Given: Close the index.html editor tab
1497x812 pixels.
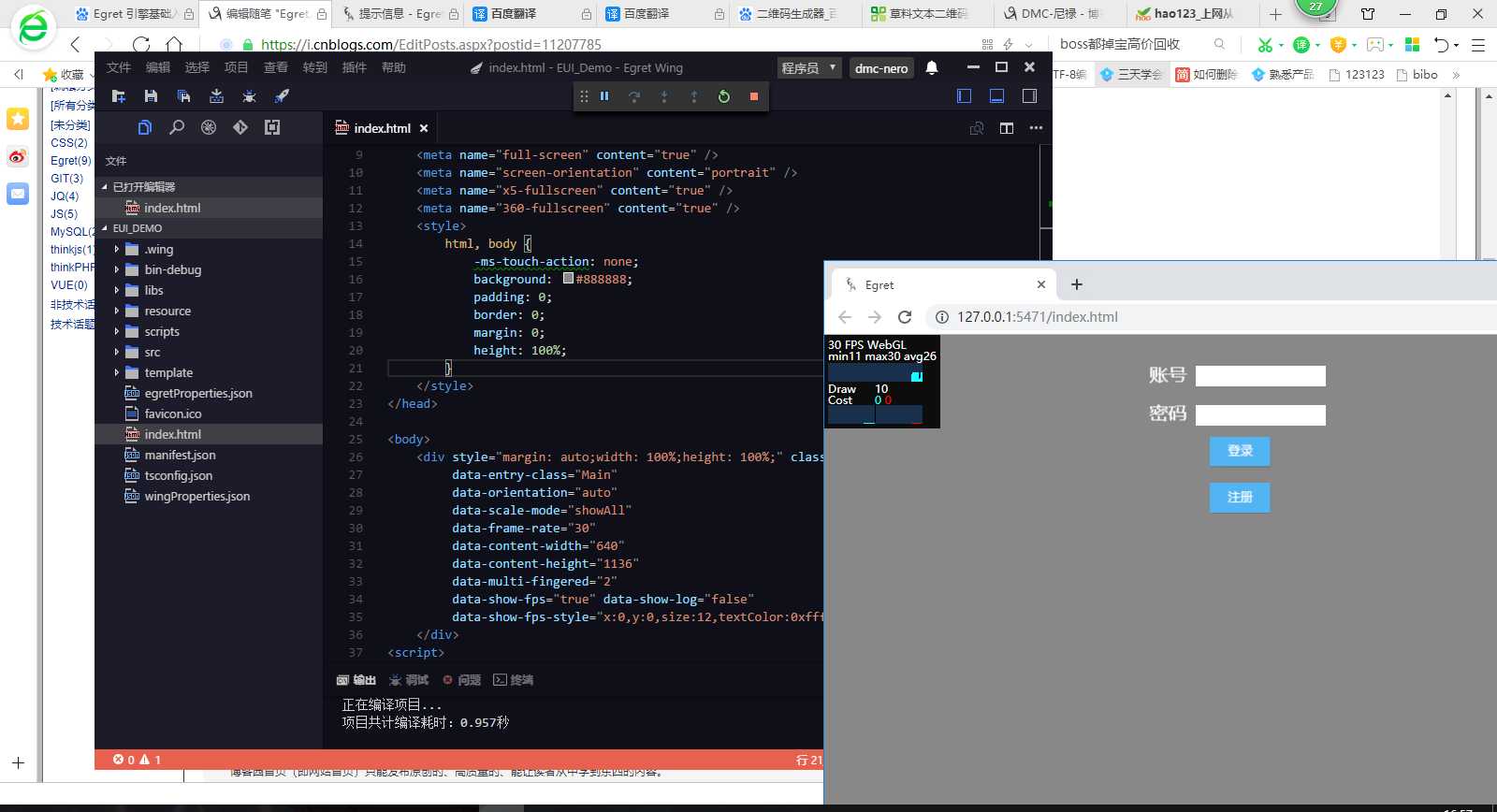Looking at the screenshot, I should pyautogui.click(x=424, y=128).
